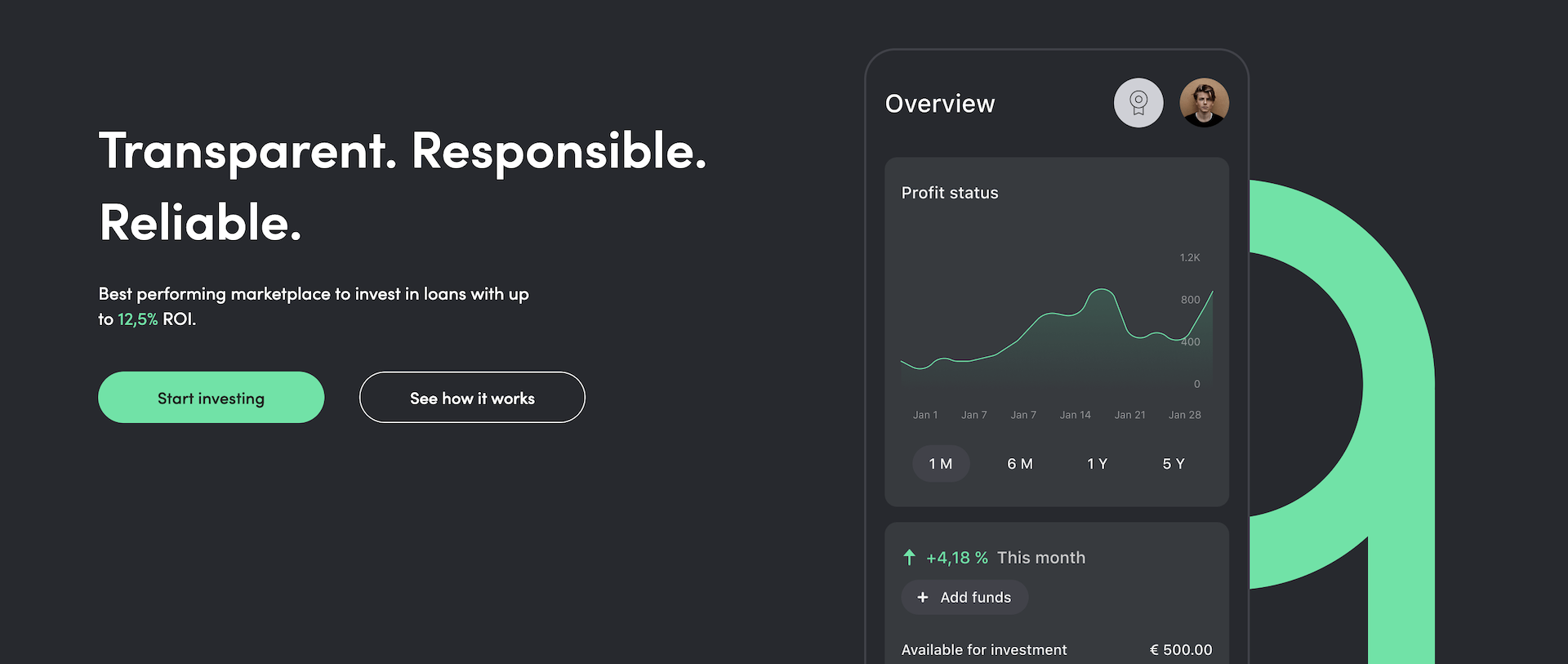Click the plus icon beside Add funds
This screenshot has width=1568, height=664.
(x=923, y=598)
